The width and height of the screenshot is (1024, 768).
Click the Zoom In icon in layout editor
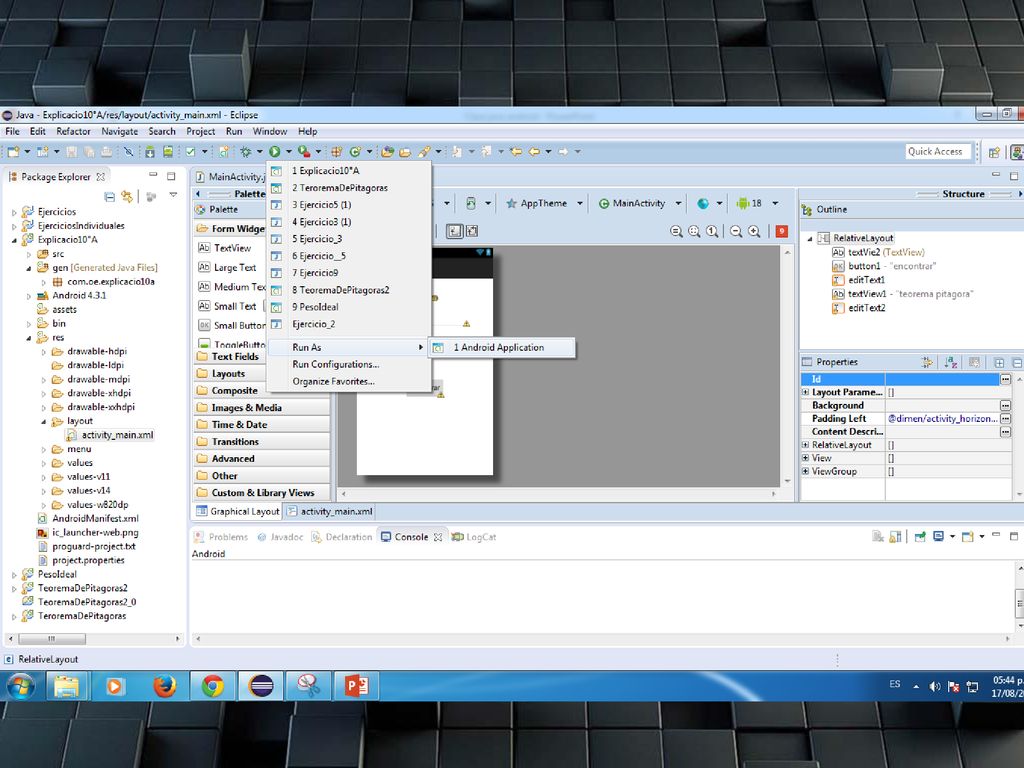[x=754, y=231]
